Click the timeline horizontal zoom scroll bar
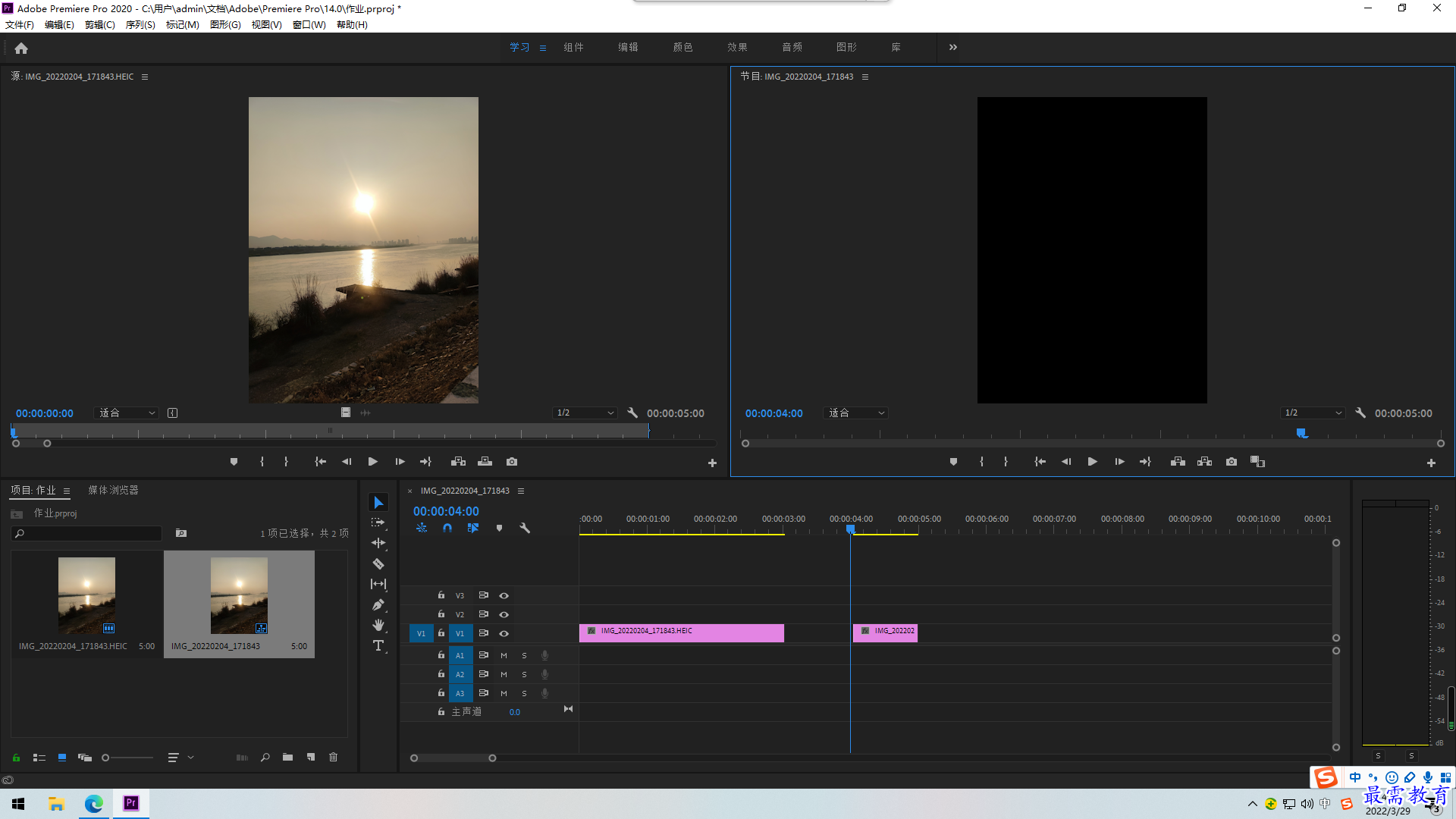Viewport: 1456px width, 819px height. click(453, 758)
